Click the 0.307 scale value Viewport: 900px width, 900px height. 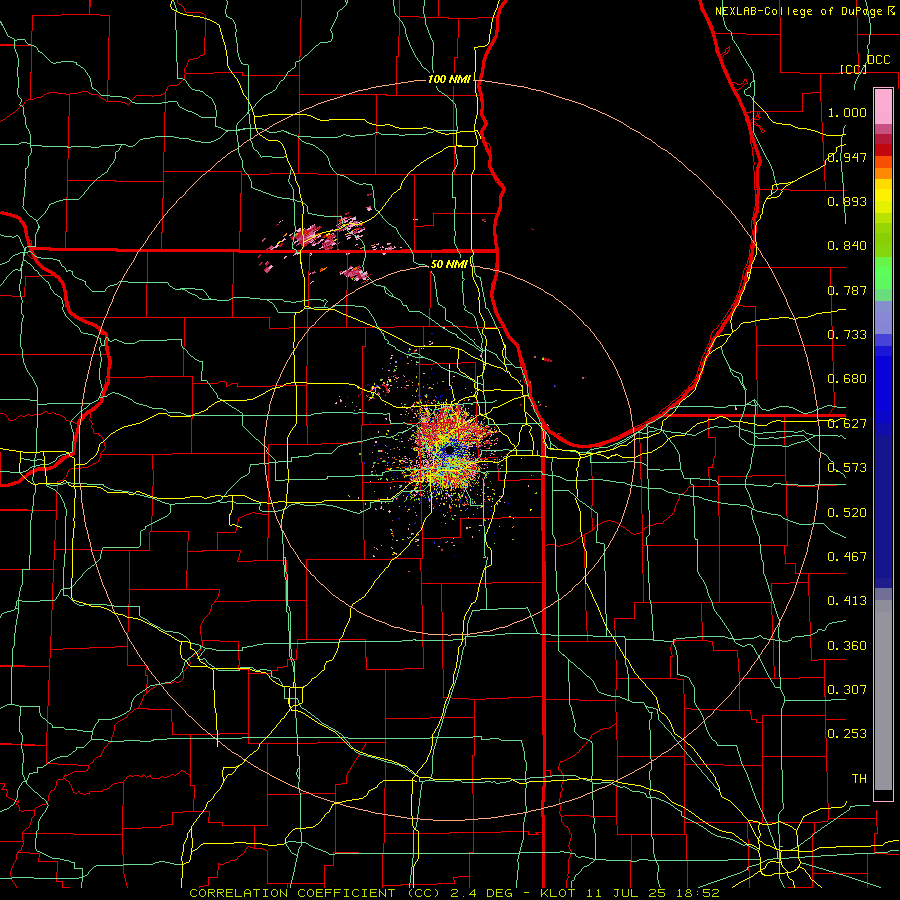coord(847,690)
